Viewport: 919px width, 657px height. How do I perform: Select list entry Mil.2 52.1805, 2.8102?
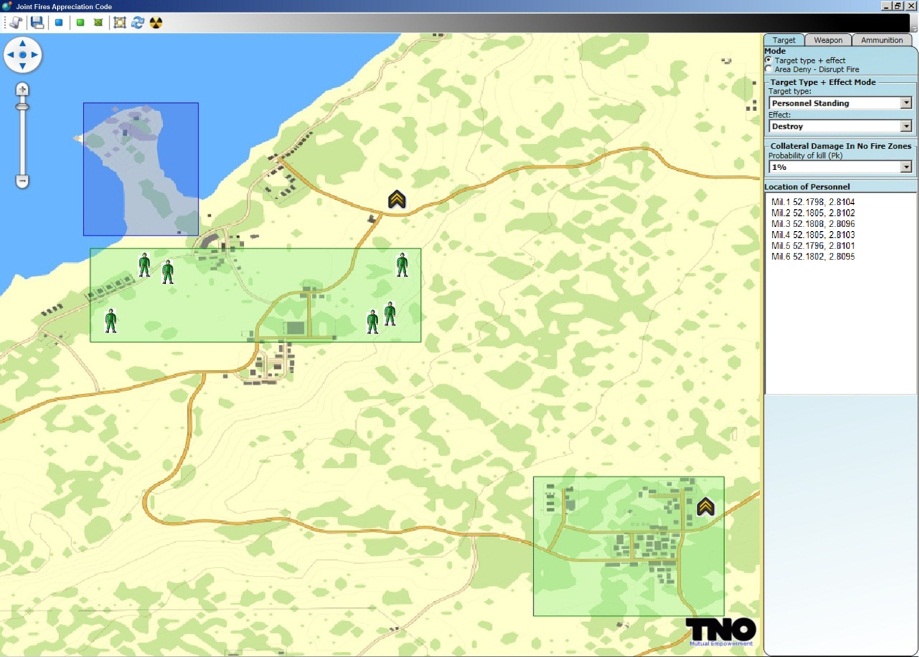[x=813, y=213]
